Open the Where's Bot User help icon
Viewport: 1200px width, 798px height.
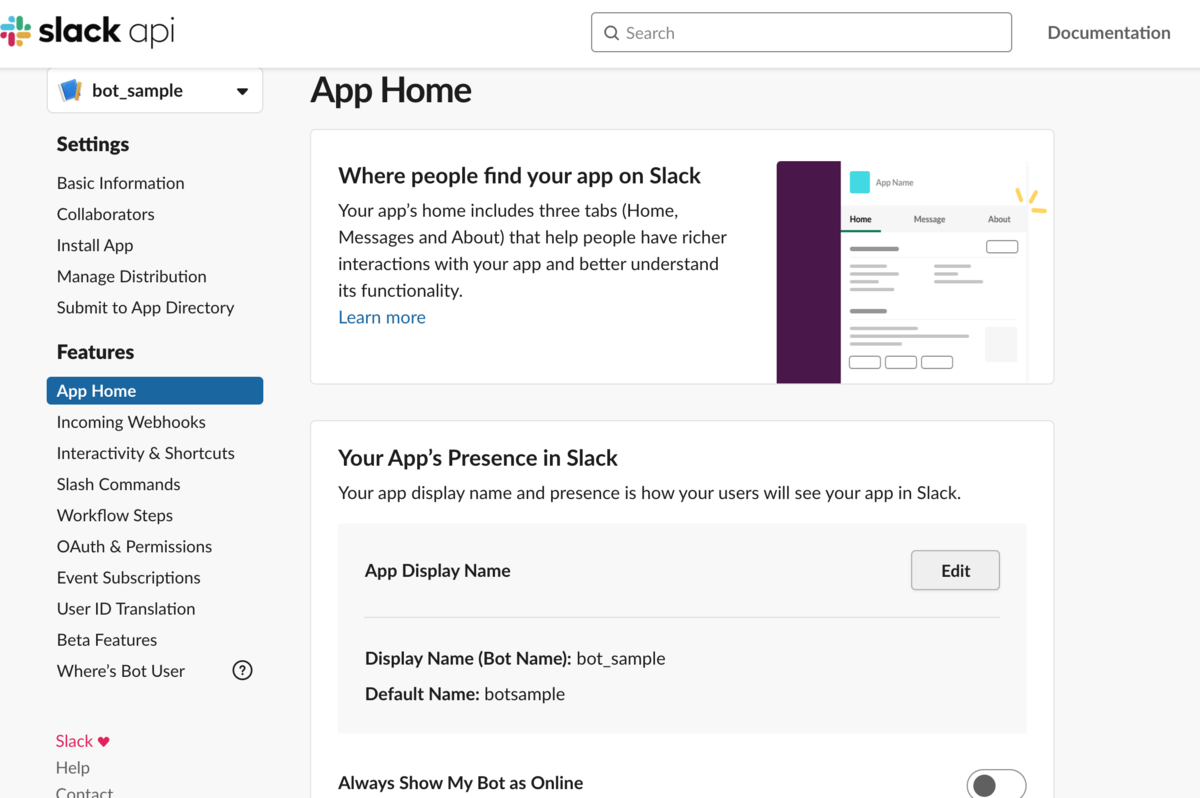pos(242,671)
